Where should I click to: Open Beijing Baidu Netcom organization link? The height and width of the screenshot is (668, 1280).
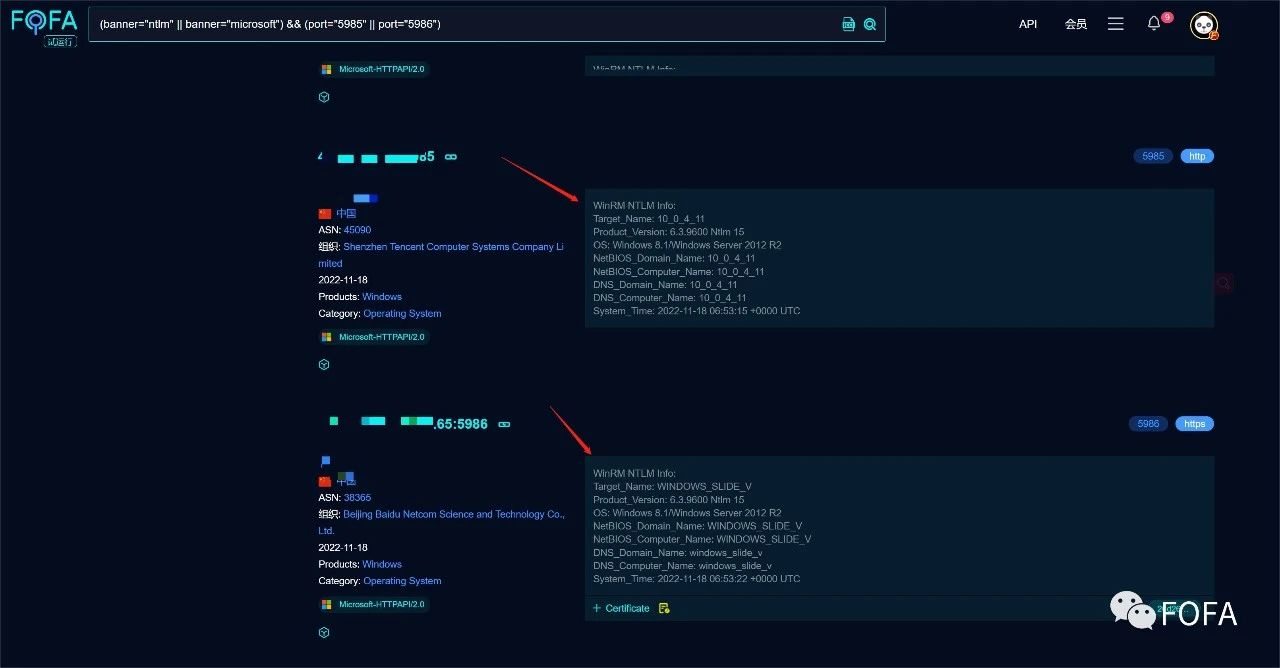(x=441, y=522)
